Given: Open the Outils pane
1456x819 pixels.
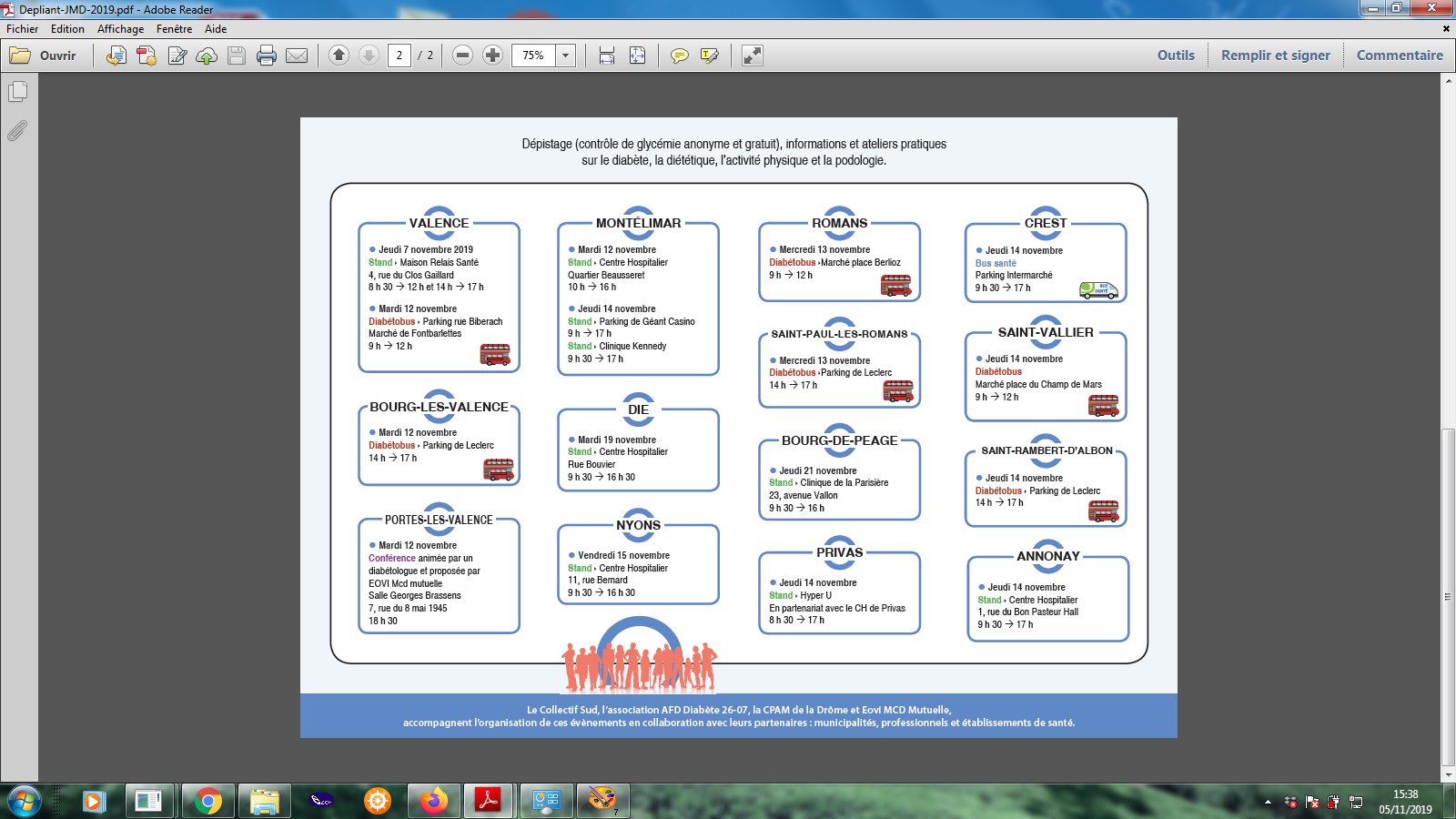Looking at the screenshot, I should [x=1176, y=56].
